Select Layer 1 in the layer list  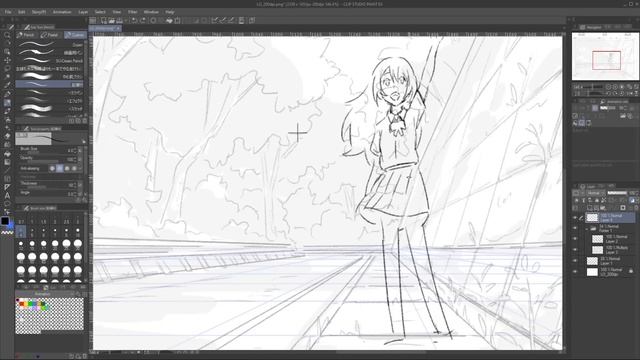pos(610,260)
